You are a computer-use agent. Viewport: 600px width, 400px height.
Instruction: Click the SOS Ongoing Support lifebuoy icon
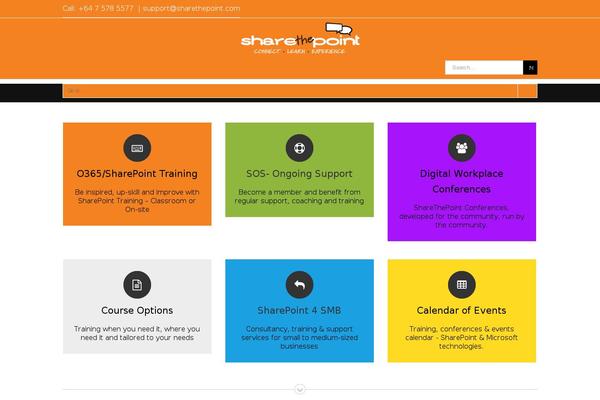[299, 148]
